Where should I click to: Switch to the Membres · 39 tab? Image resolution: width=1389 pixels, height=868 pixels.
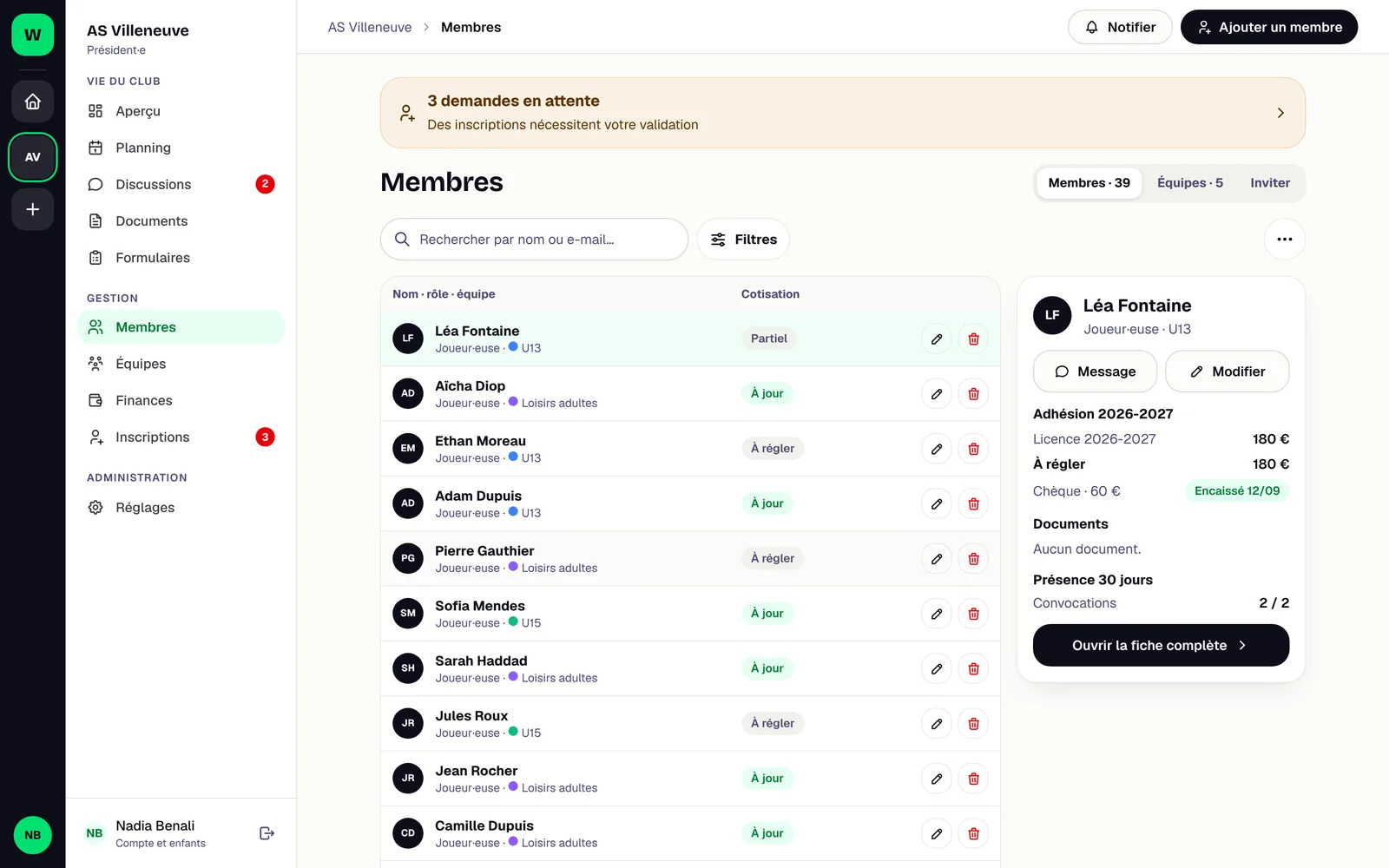pyautogui.click(x=1089, y=183)
